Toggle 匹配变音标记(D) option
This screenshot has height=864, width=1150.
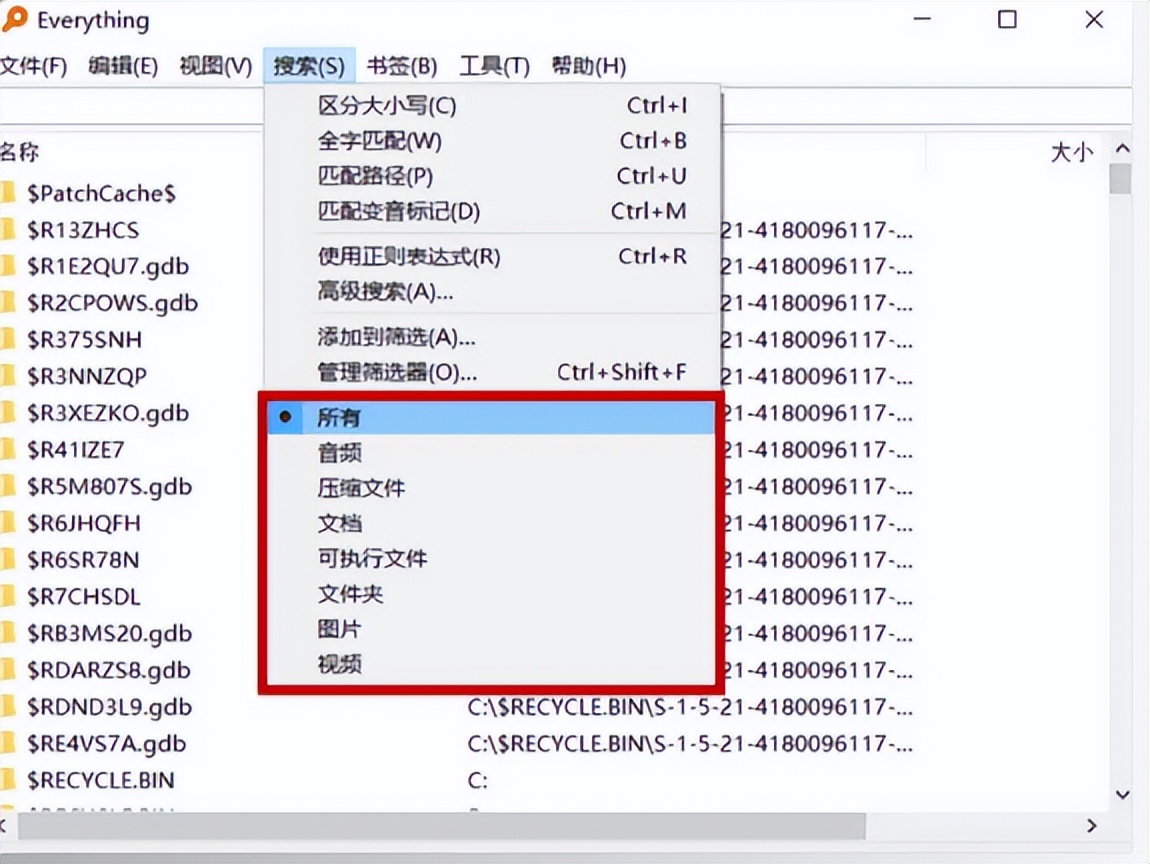491,211
